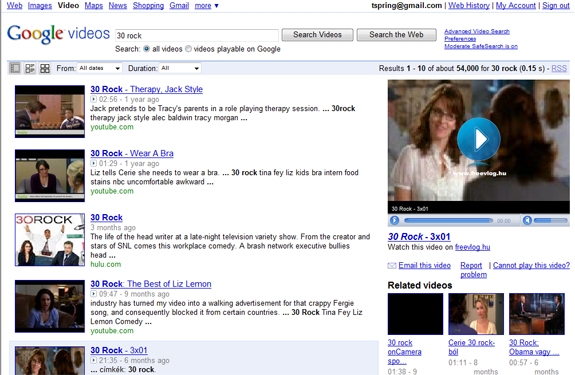Open the Duration All dropdown
This screenshot has width=575, height=375.
point(180,68)
